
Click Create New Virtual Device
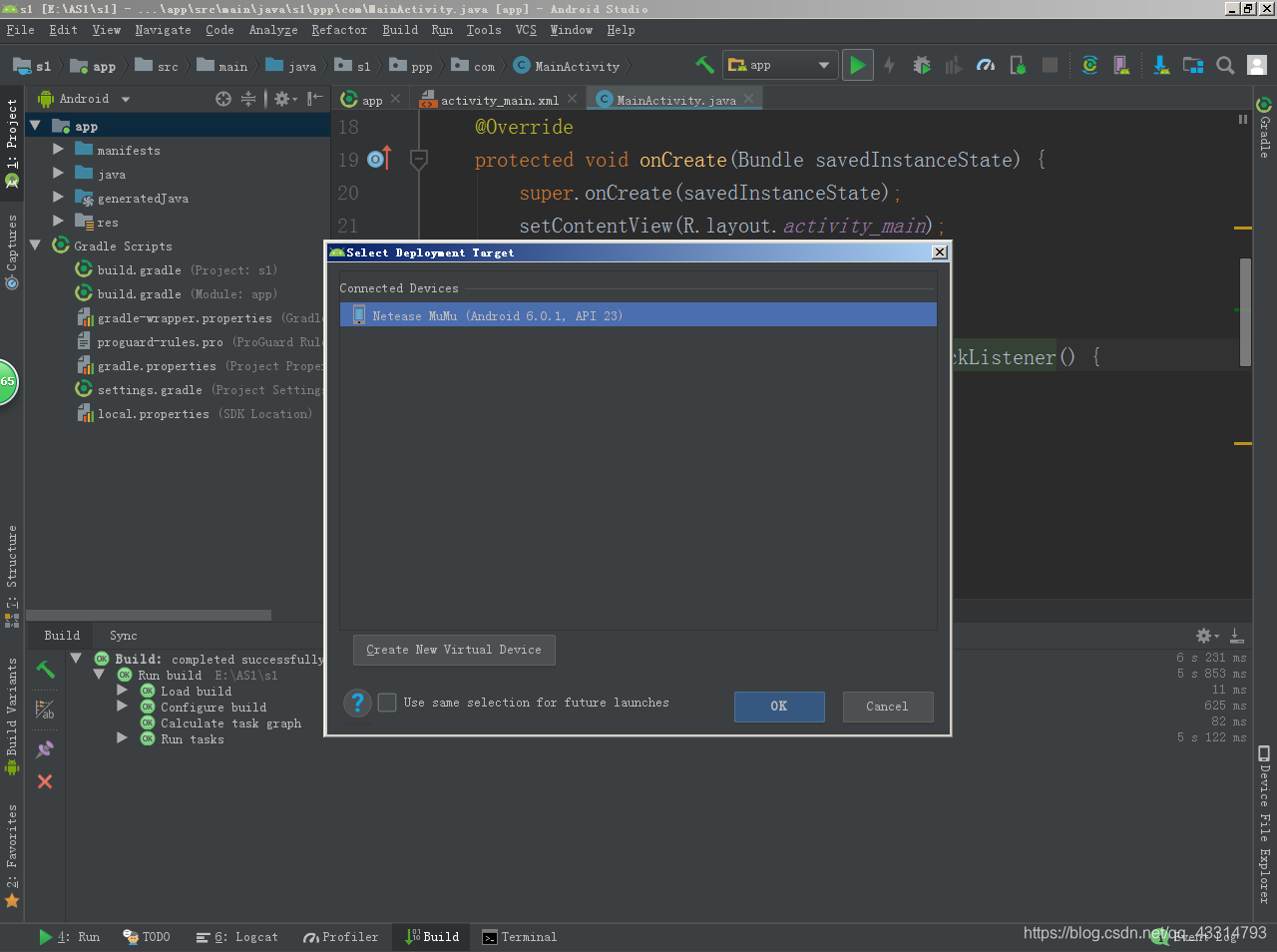pyautogui.click(x=454, y=650)
